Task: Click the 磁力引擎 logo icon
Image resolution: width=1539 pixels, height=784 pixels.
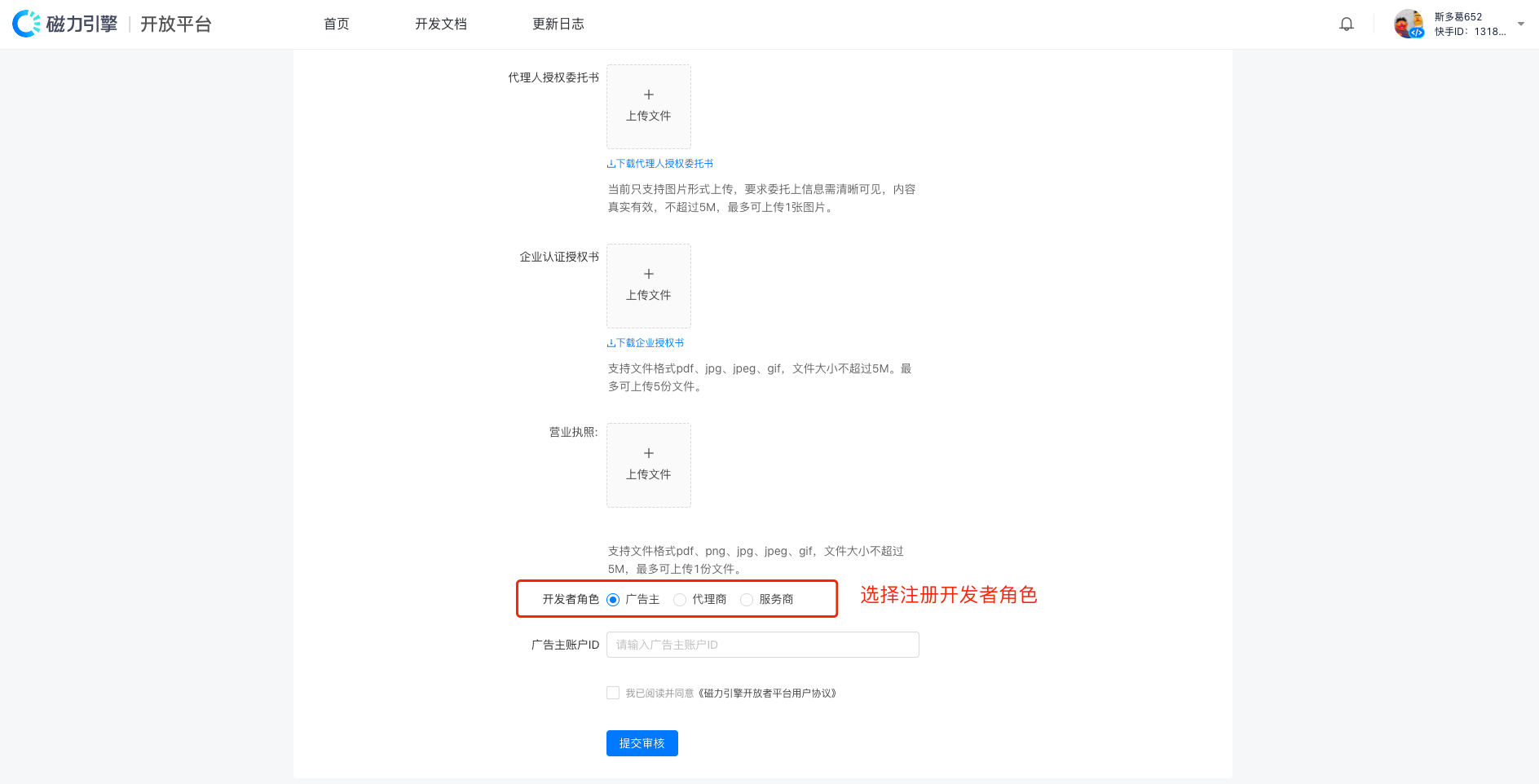Action: [26, 24]
